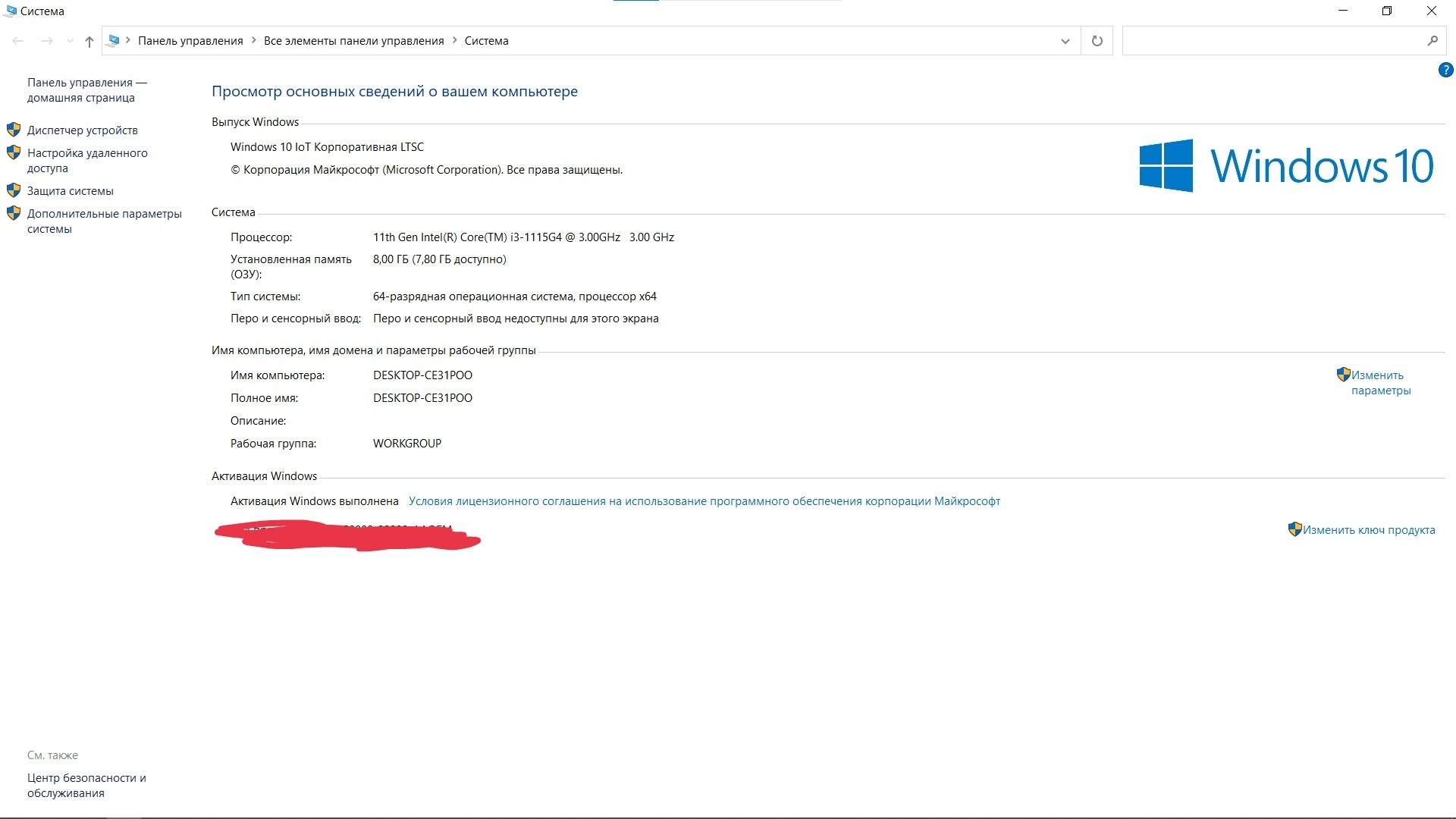
Task: Click the forward navigation arrow
Action: coord(47,41)
